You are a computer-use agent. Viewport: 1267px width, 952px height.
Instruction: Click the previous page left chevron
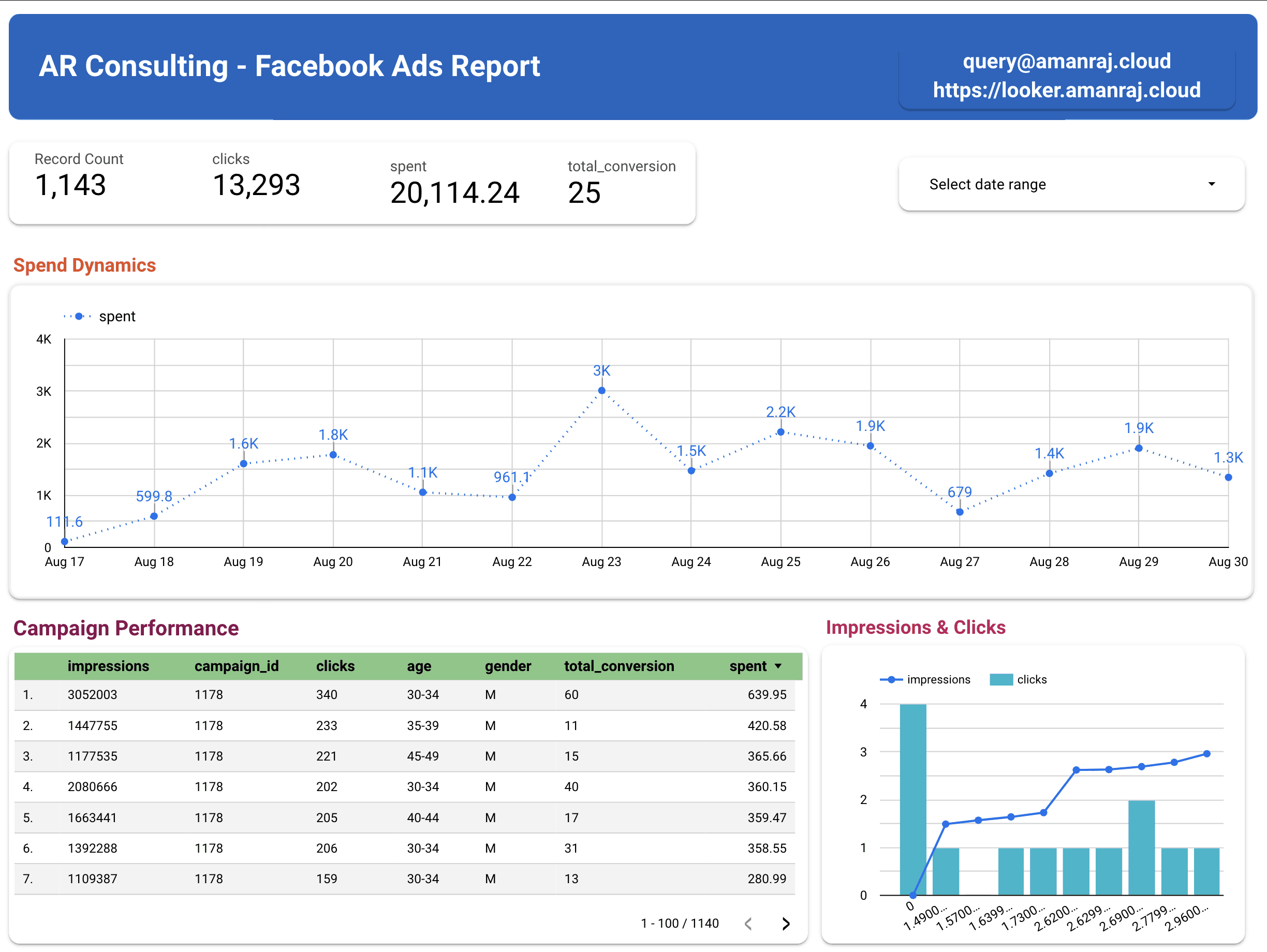pyautogui.click(x=748, y=923)
